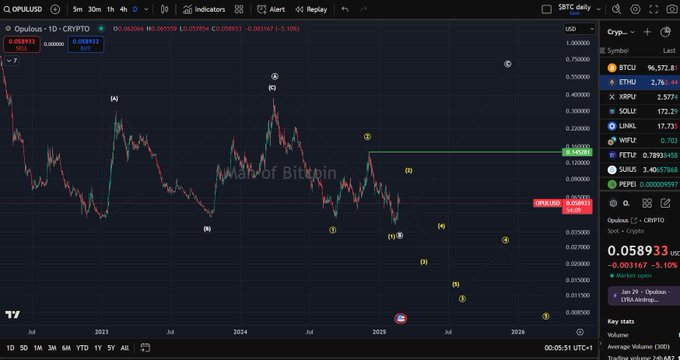680x360 pixels.
Task: Select the 5m timeframe
Action: 78,9
